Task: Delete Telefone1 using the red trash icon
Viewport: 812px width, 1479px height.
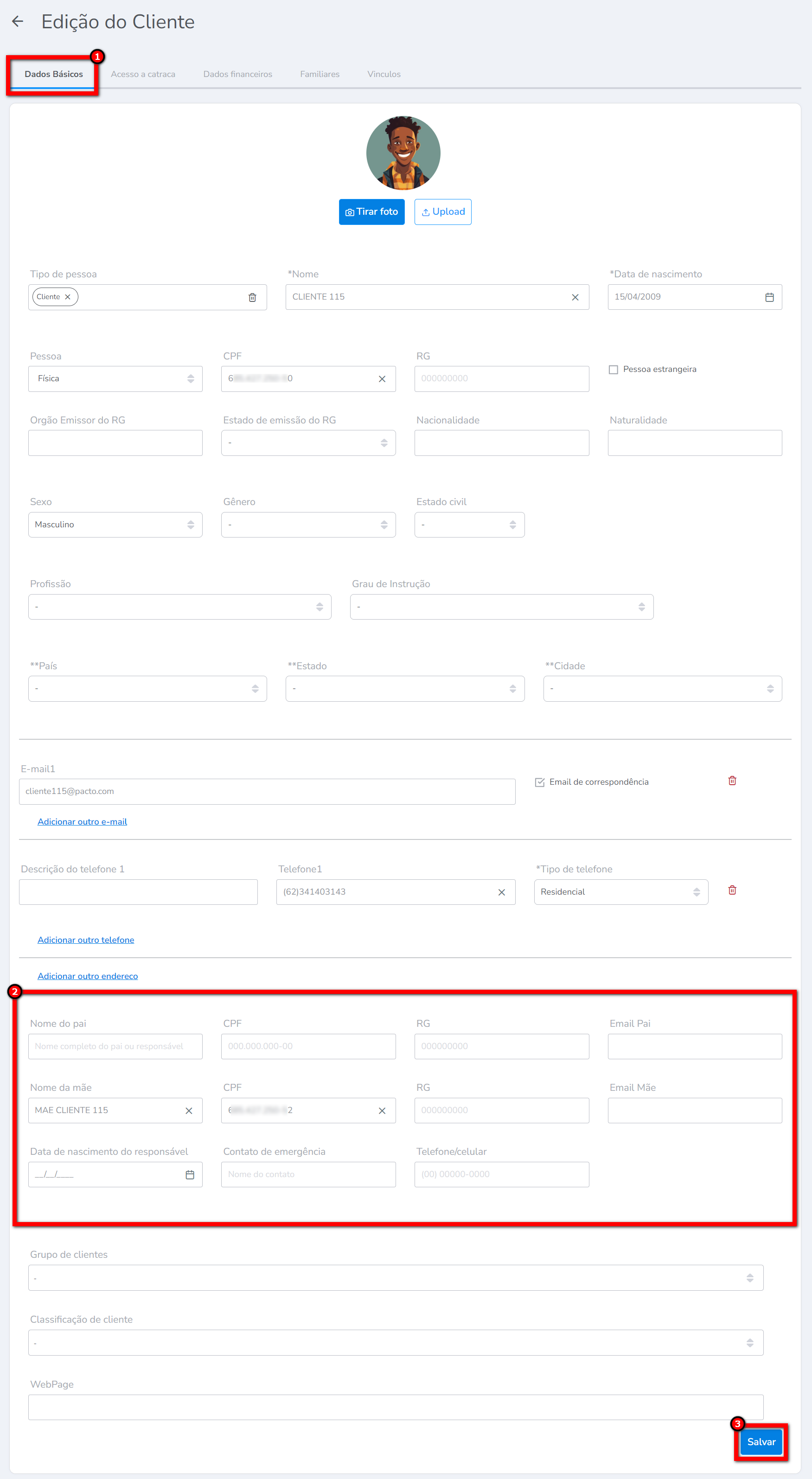Action: pyautogui.click(x=732, y=890)
